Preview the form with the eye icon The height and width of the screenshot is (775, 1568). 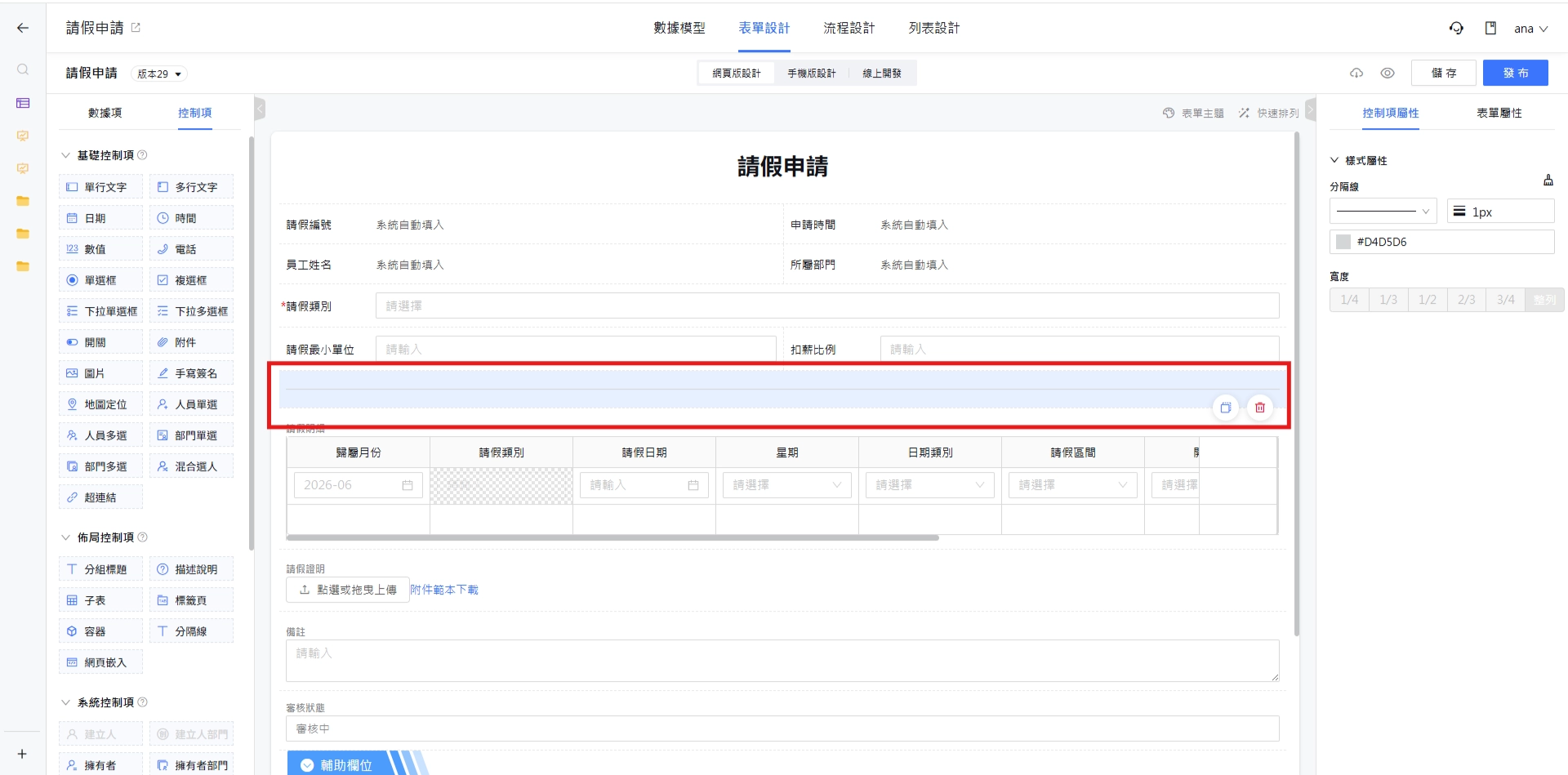pyautogui.click(x=1388, y=73)
